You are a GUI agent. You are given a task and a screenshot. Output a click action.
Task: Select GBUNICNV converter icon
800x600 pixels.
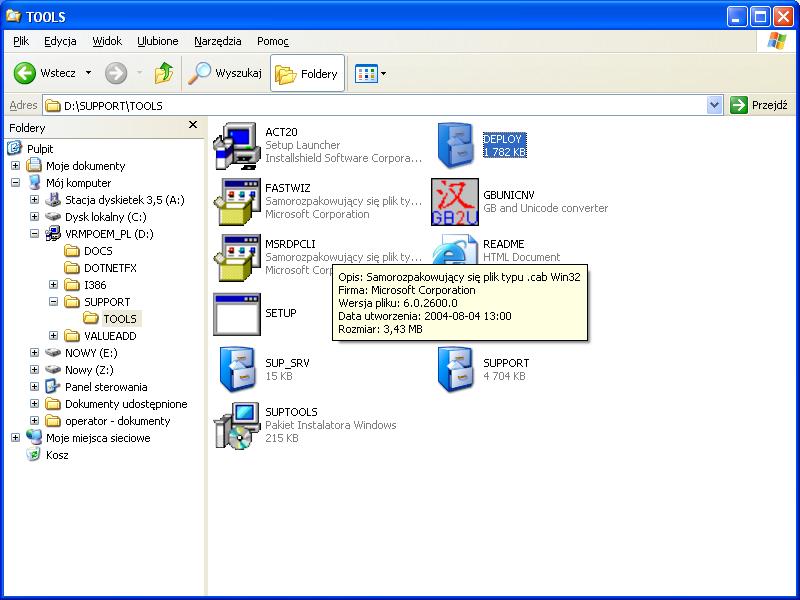pos(455,202)
